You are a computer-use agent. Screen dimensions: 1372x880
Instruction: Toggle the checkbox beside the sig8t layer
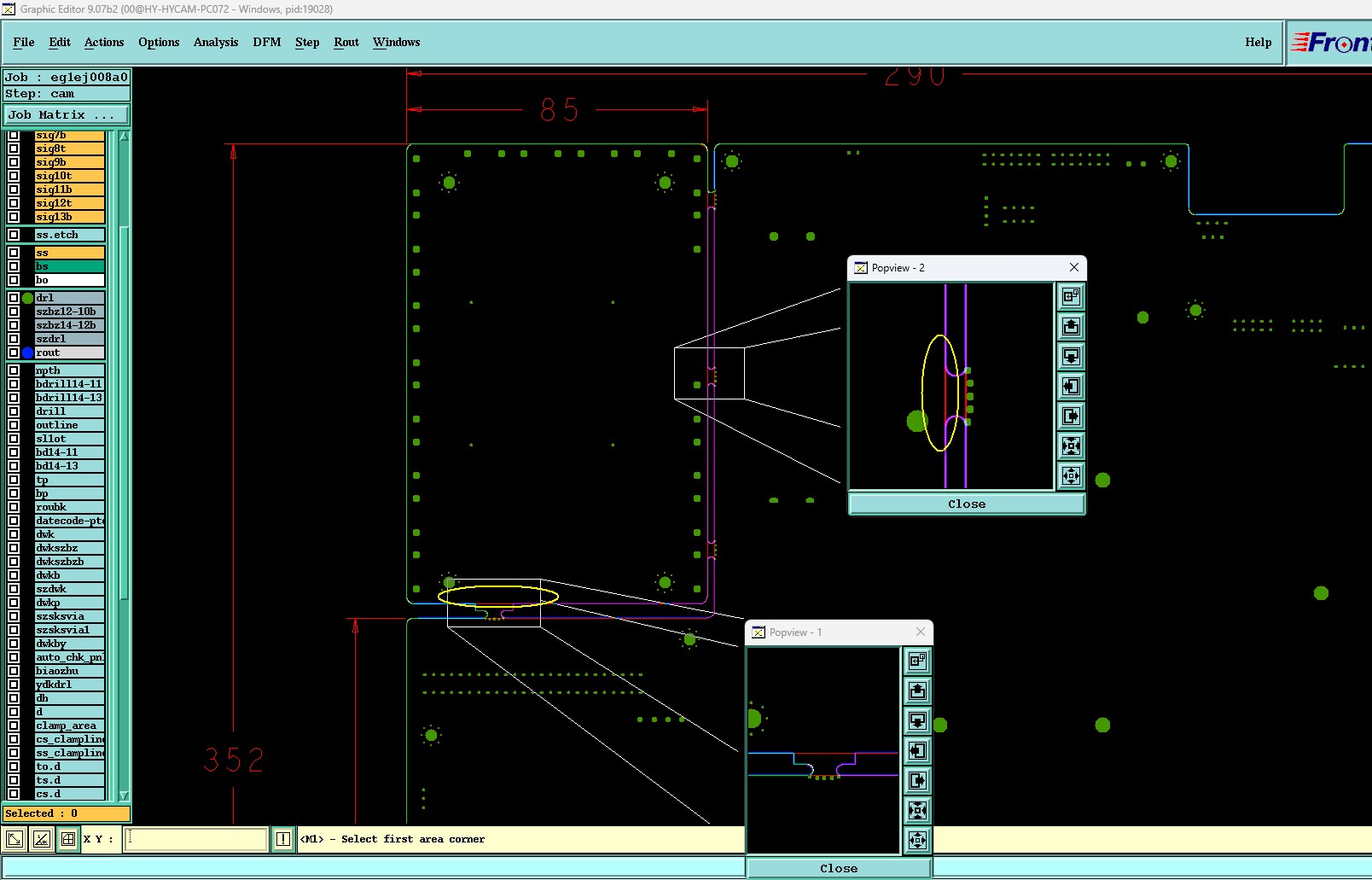tap(14, 149)
